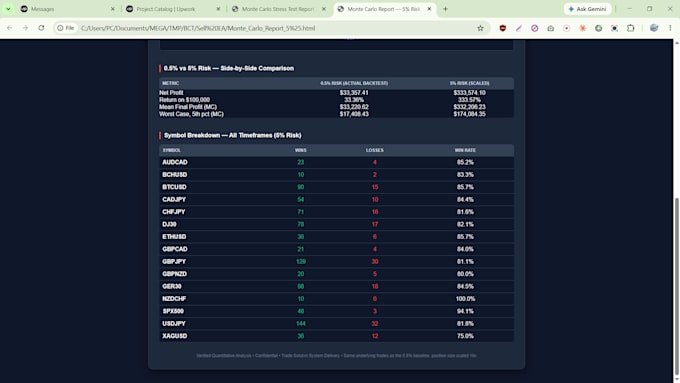Close the Project Catalog Upwork tab
Viewport: 680px width, 383px height.
218,9
